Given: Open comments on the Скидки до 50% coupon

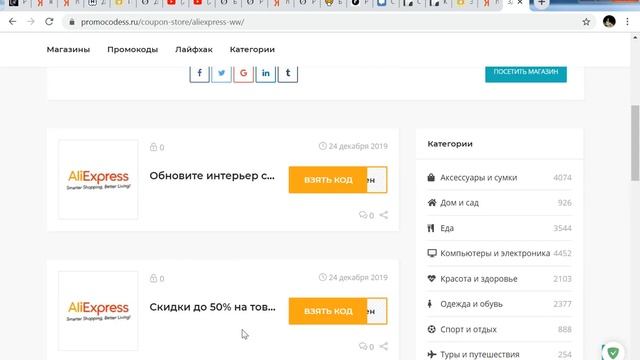Looking at the screenshot, I should (366, 347).
